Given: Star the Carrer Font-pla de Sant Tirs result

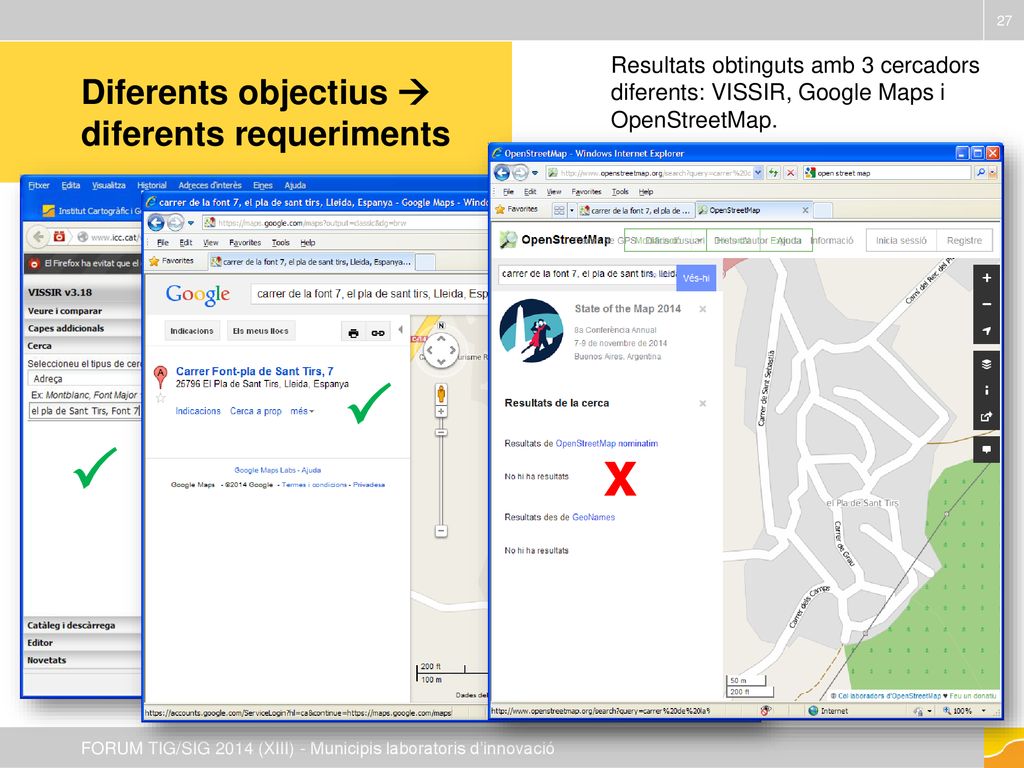Looking at the screenshot, I should click(160, 397).
